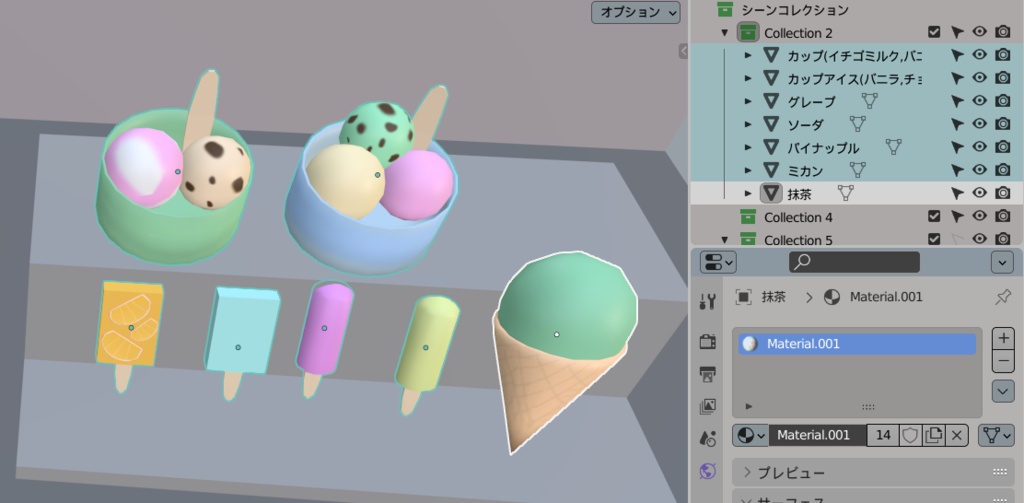1024x503 pixels.
Task: Toggle fake user shield for material
Action: click(910, 435)
